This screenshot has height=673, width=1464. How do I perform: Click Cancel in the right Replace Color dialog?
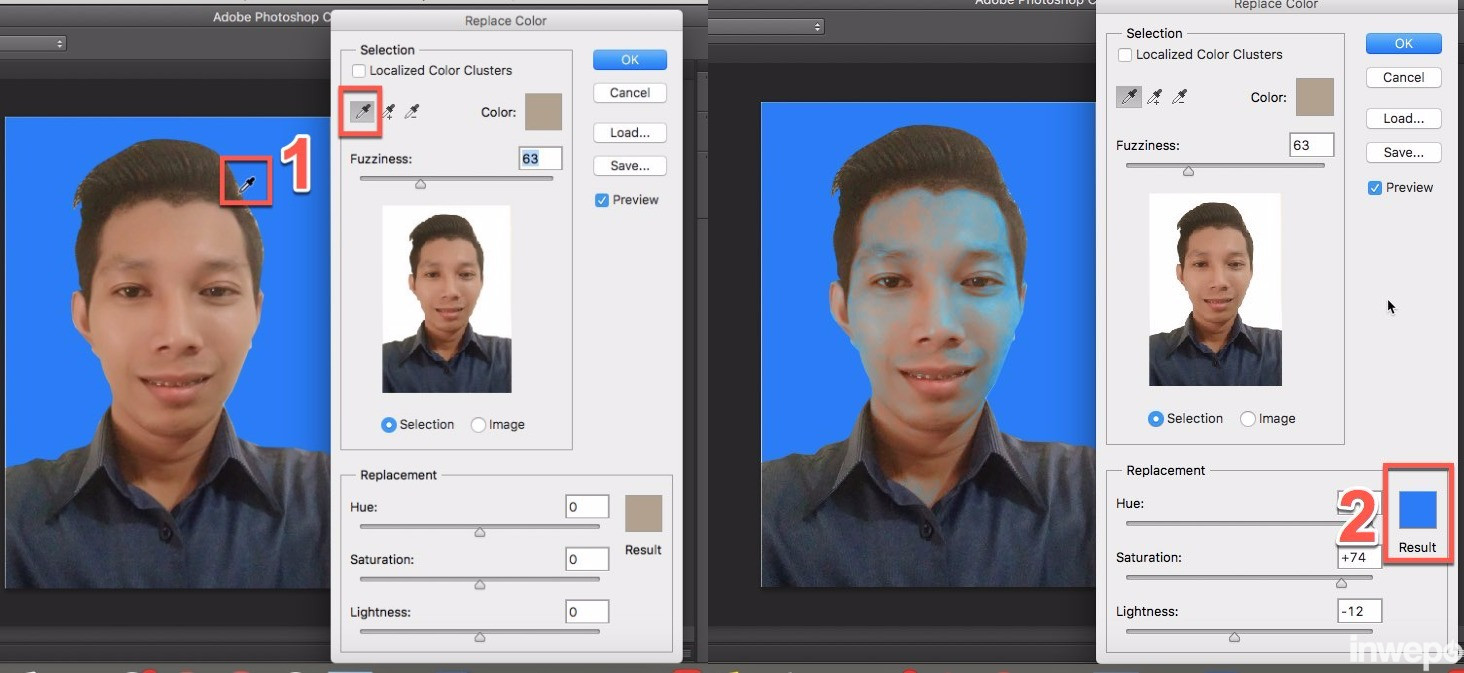1403,77
